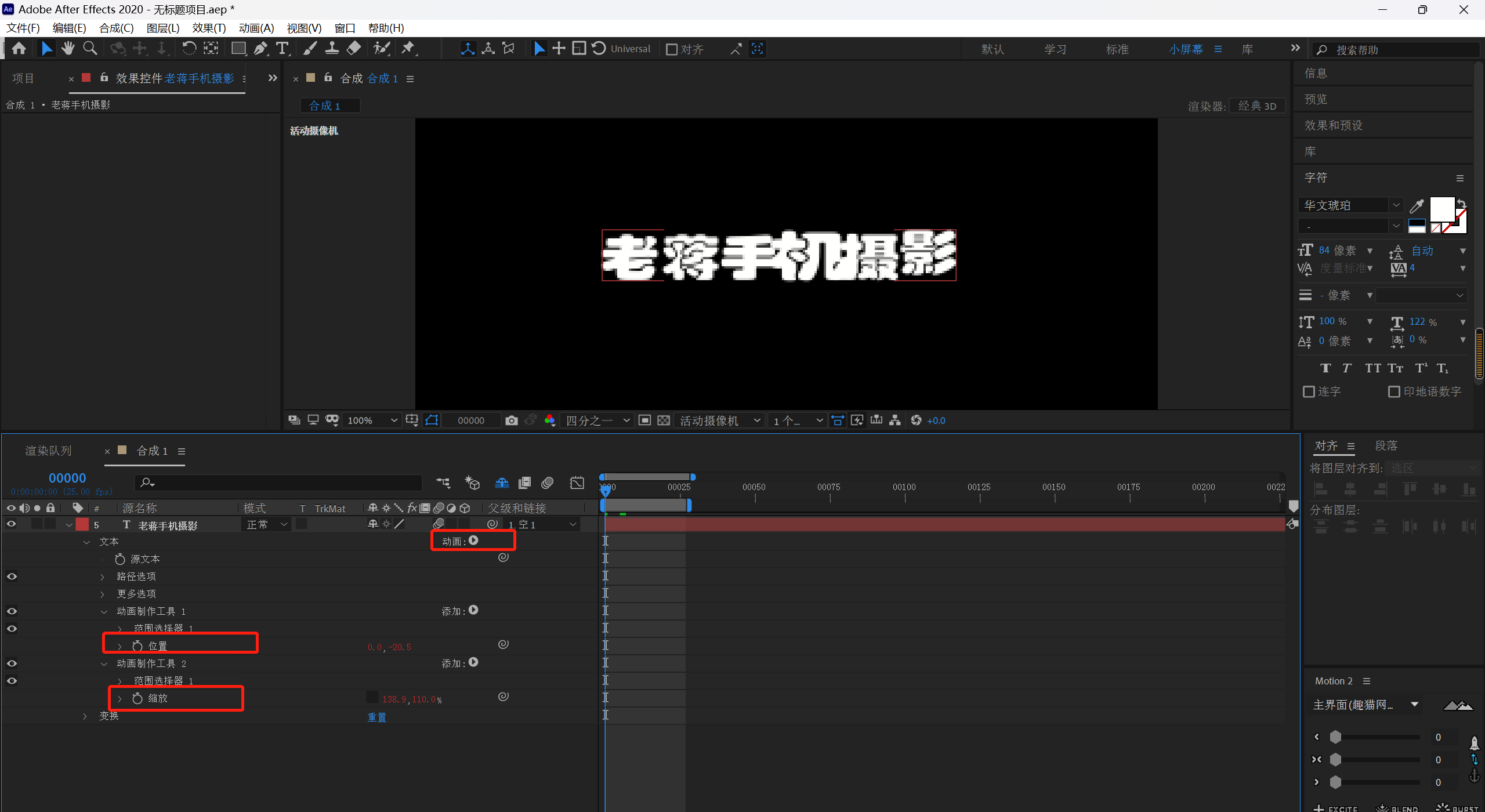1485x812 pixels.
Task: Collapse 动画制作工具 2 group
Action: (x=104, y=664)
